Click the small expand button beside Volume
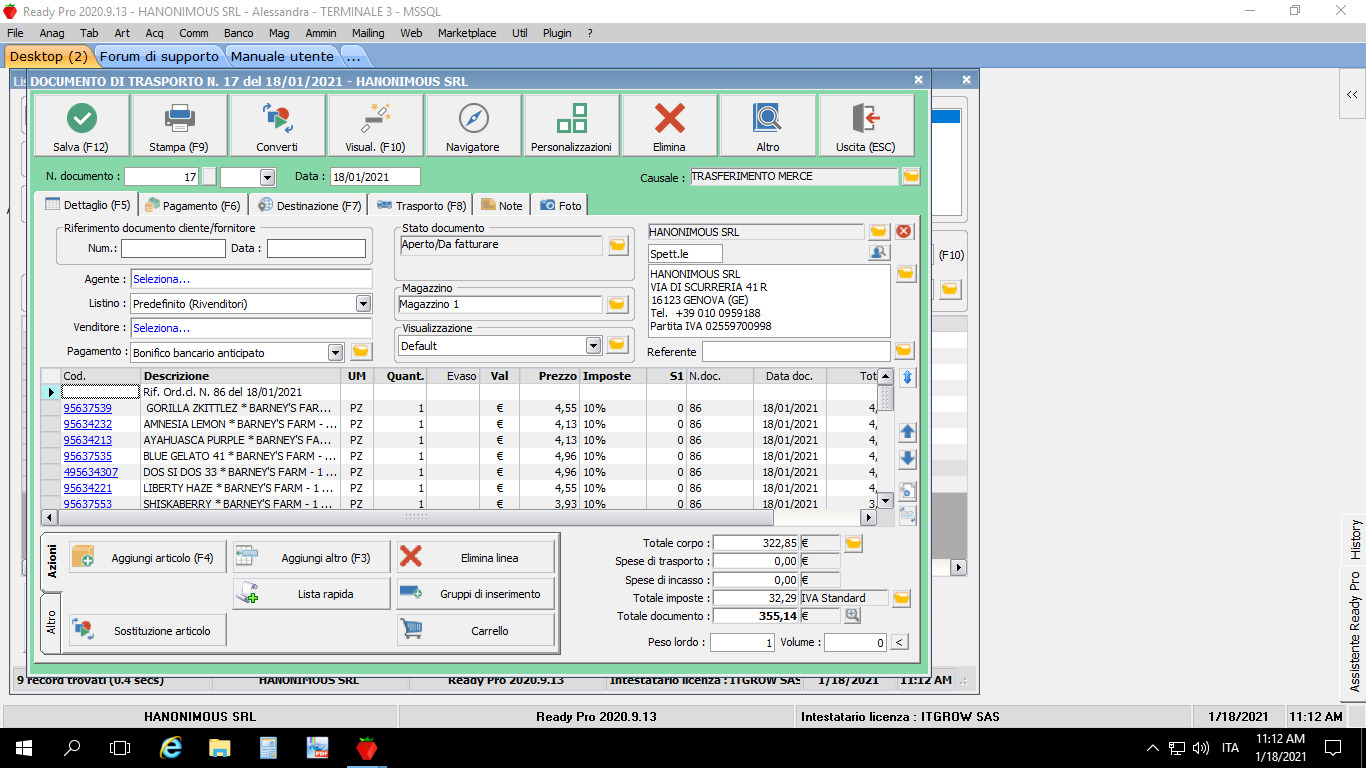1366x768 pixels. [x=899, y=642]
